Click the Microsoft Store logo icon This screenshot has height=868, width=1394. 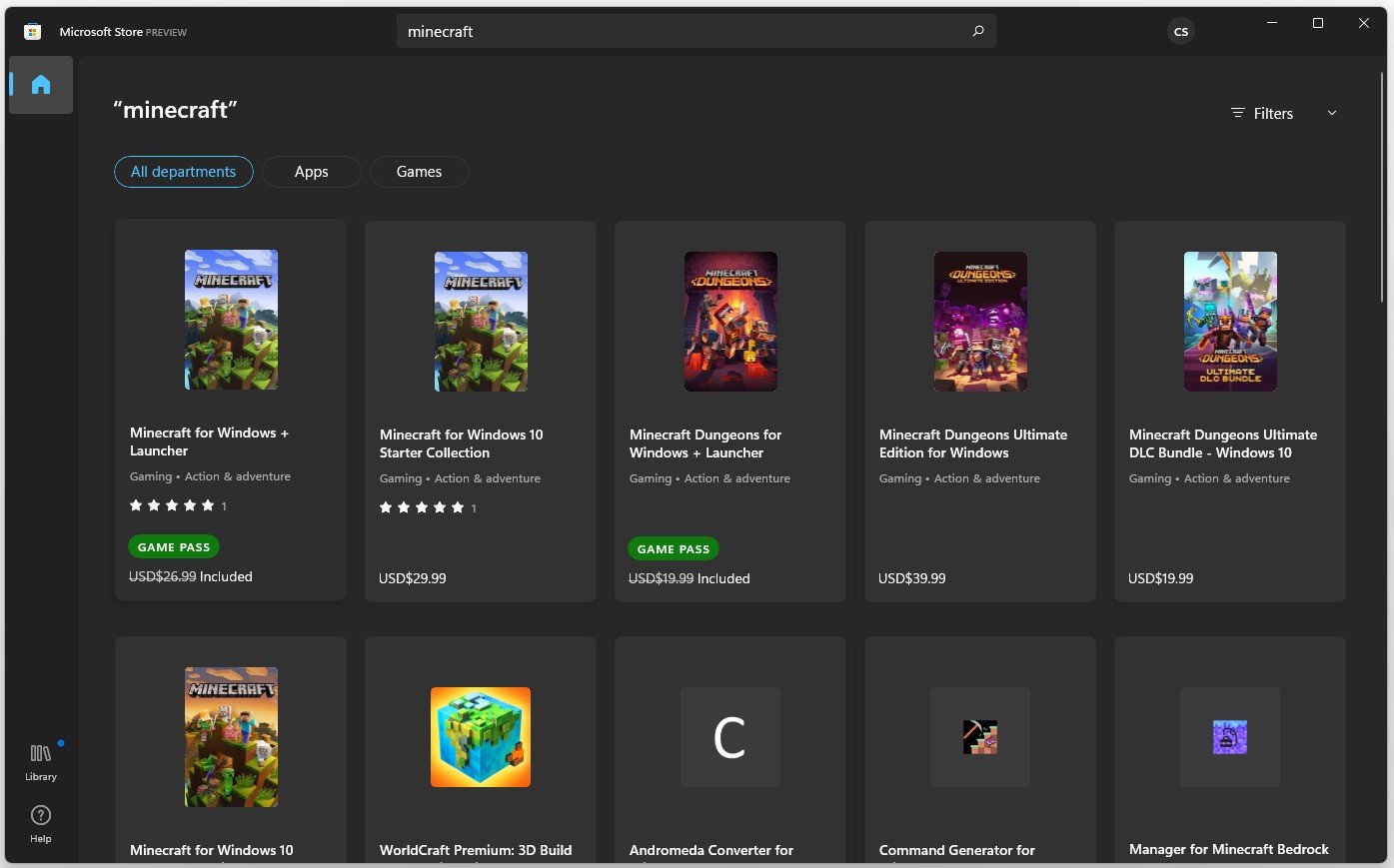[32, 32]
